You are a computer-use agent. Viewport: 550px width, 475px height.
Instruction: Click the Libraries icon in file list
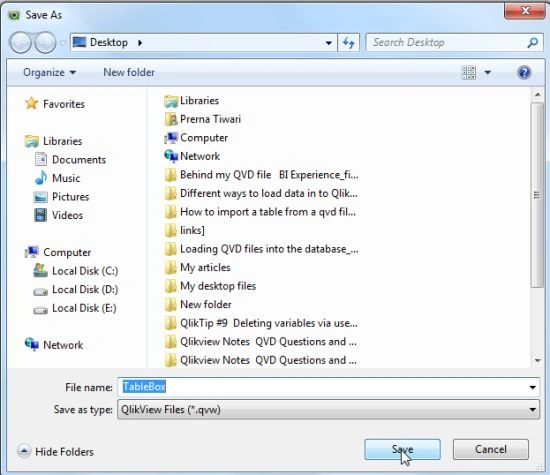(171, 101)
